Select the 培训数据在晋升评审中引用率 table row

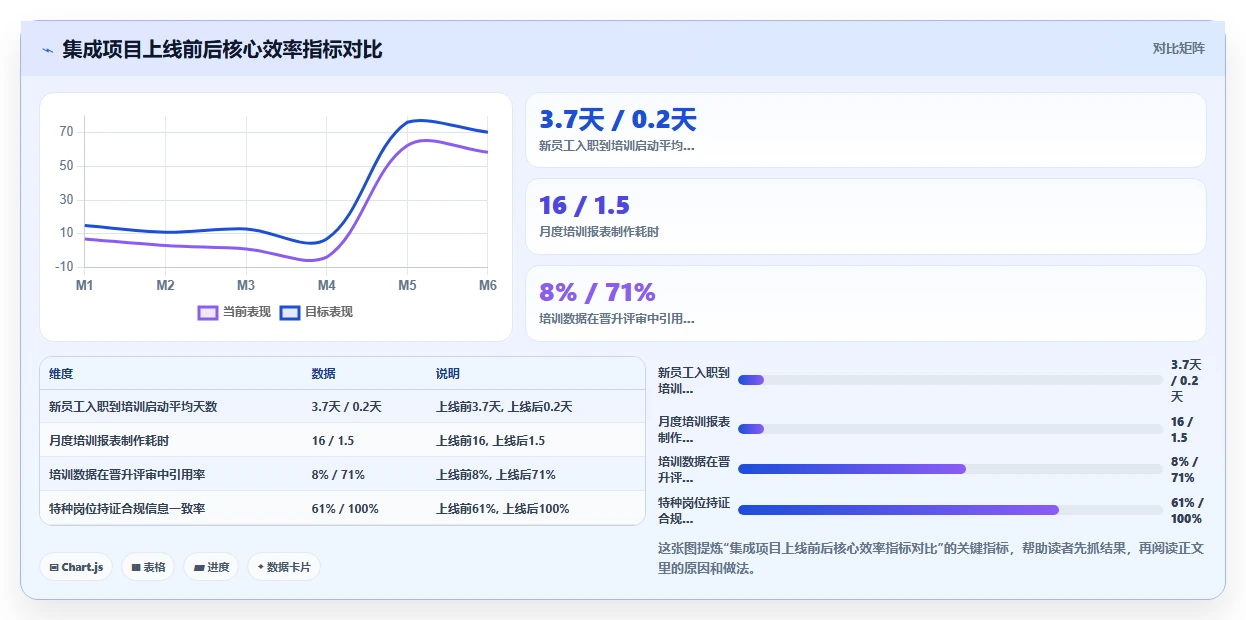[343, 475]
